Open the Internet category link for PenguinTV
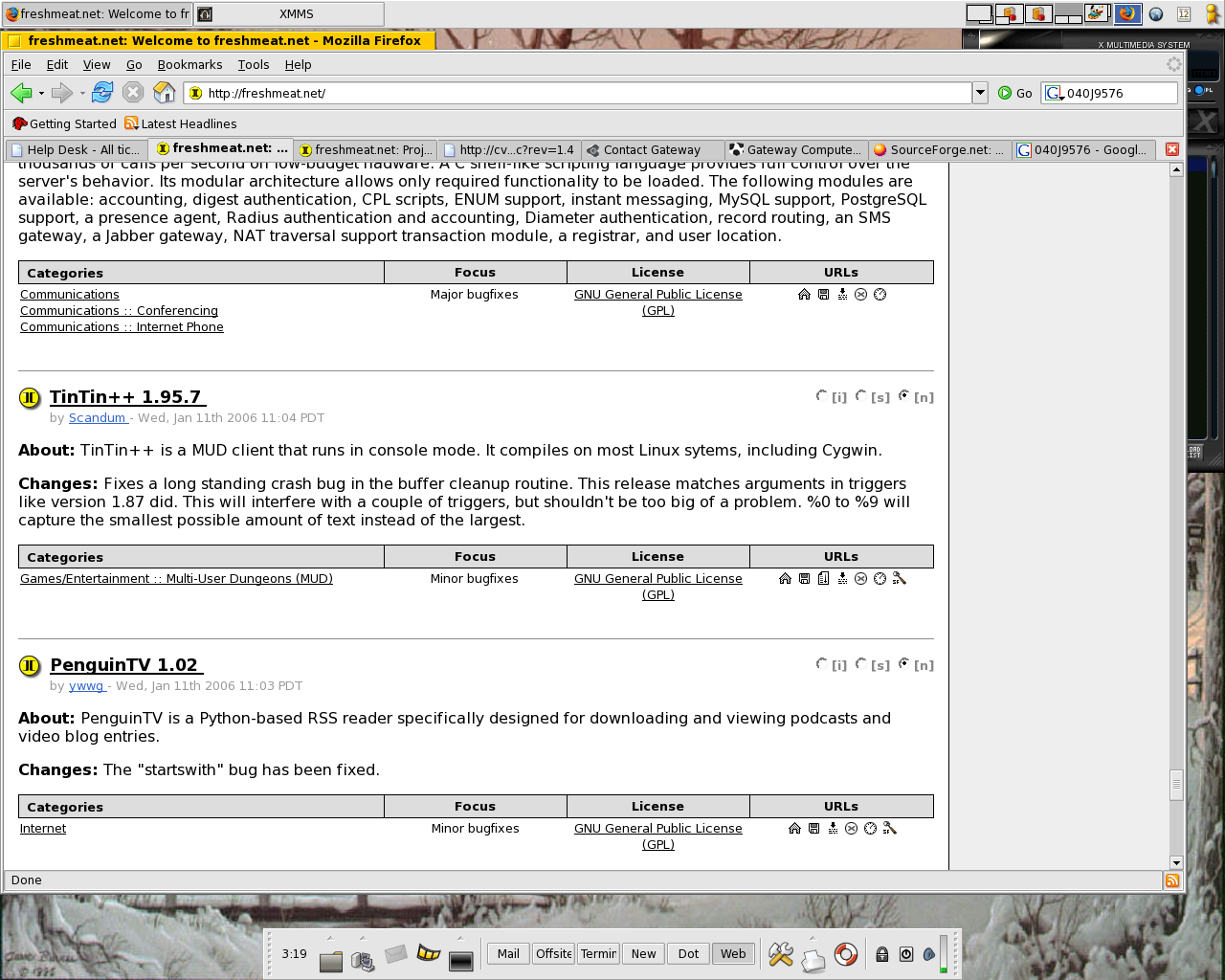This screenshot has height=980, width=1225. [x=43, y=828]
